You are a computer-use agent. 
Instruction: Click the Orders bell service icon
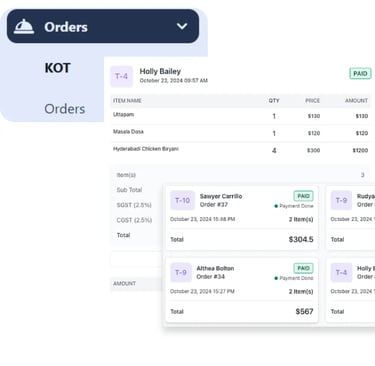point(24,26)
